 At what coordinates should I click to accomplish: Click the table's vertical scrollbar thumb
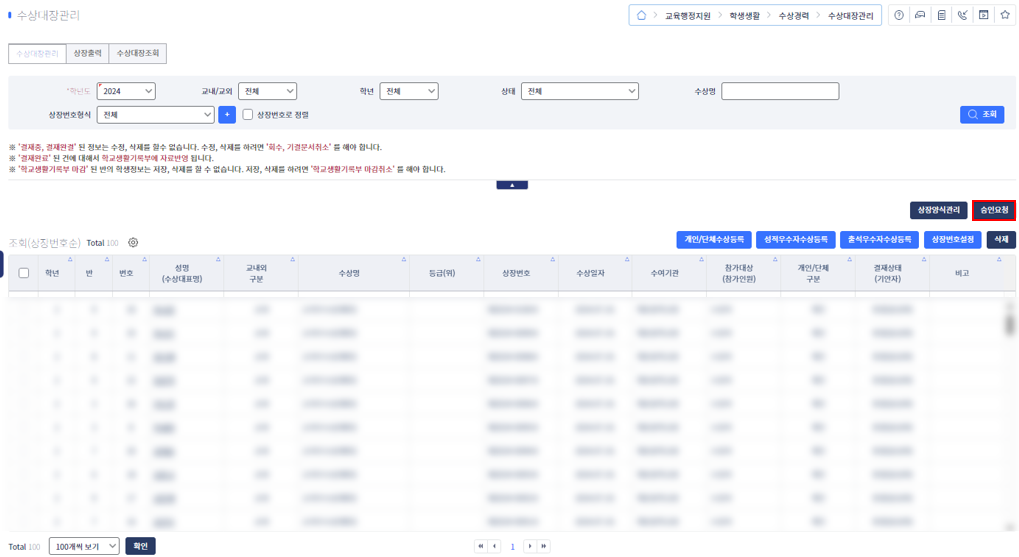tap(1010, 323)
